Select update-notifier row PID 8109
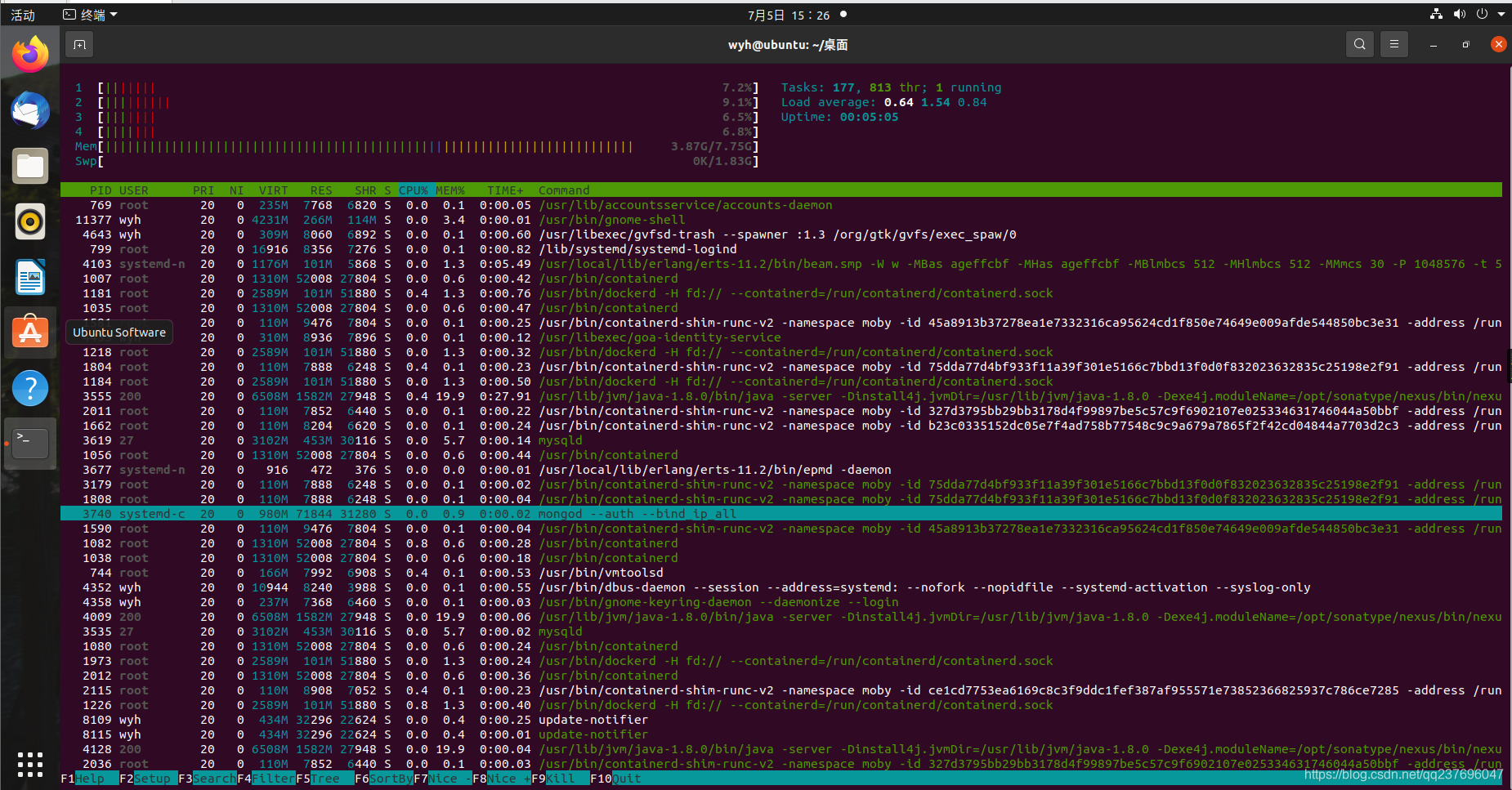 781,720
